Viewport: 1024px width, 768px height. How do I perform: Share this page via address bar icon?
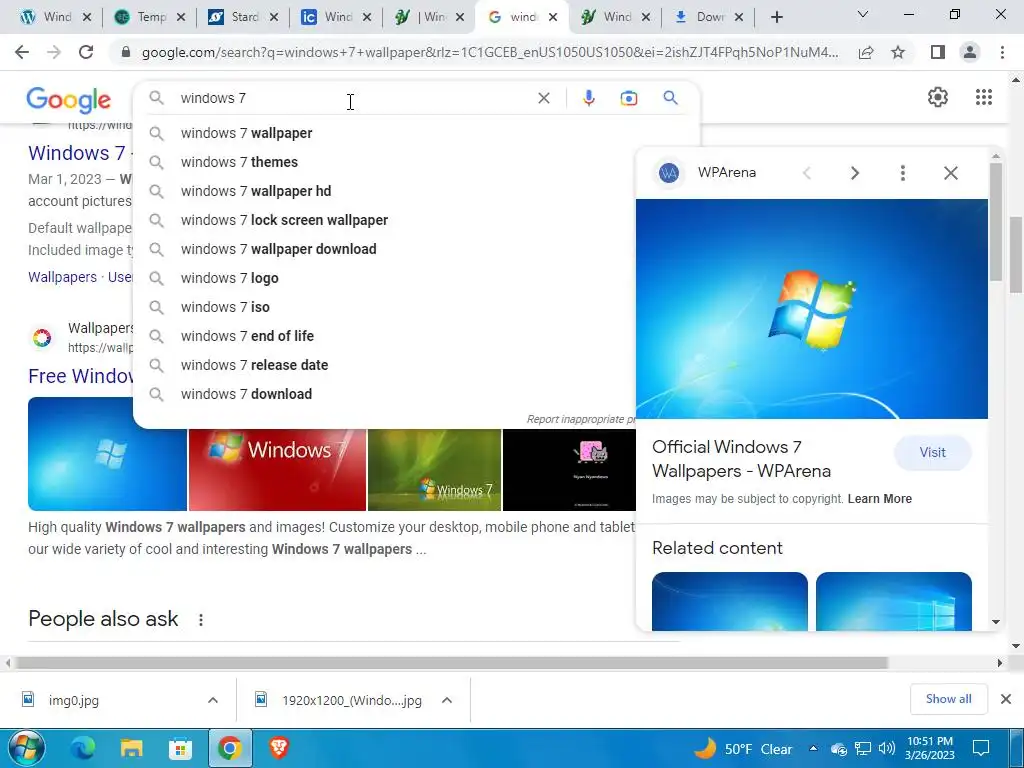pyautogui.click(x=866, y=52)
